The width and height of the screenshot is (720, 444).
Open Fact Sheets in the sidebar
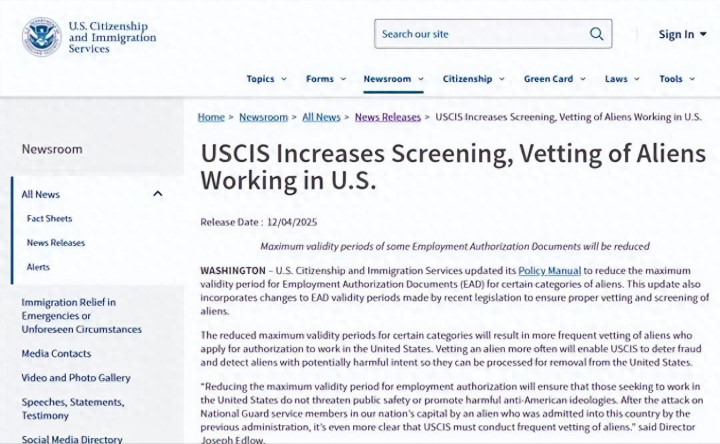pos(50,218)
